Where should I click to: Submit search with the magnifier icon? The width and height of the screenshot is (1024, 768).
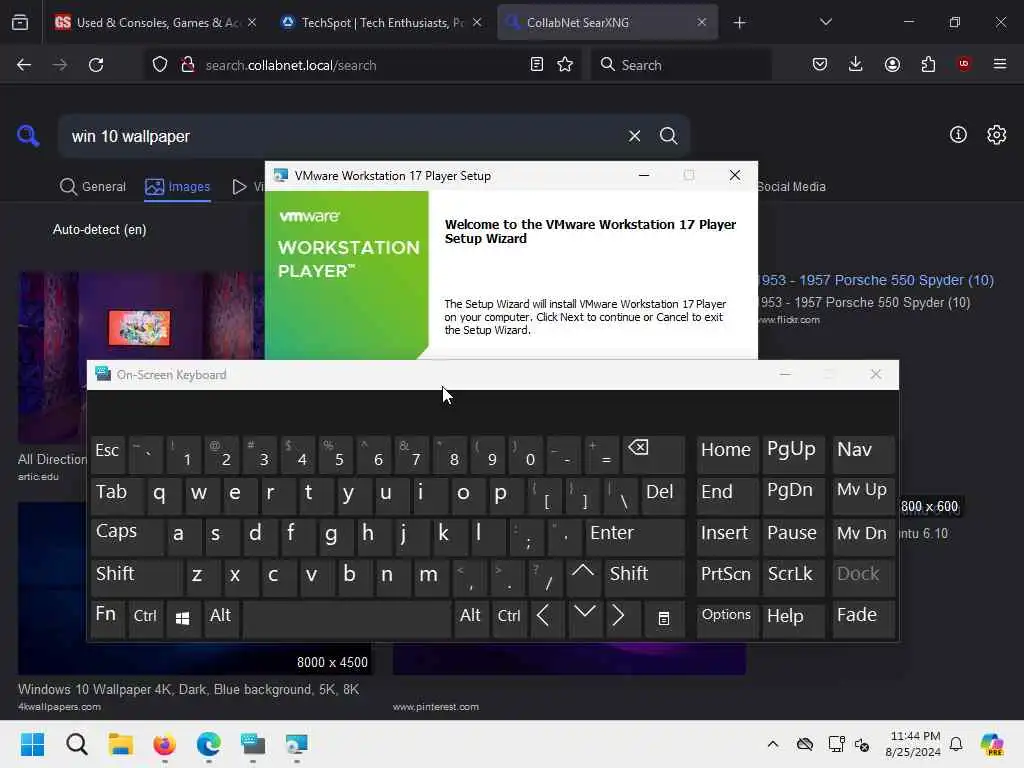click(x=668, y=136)
